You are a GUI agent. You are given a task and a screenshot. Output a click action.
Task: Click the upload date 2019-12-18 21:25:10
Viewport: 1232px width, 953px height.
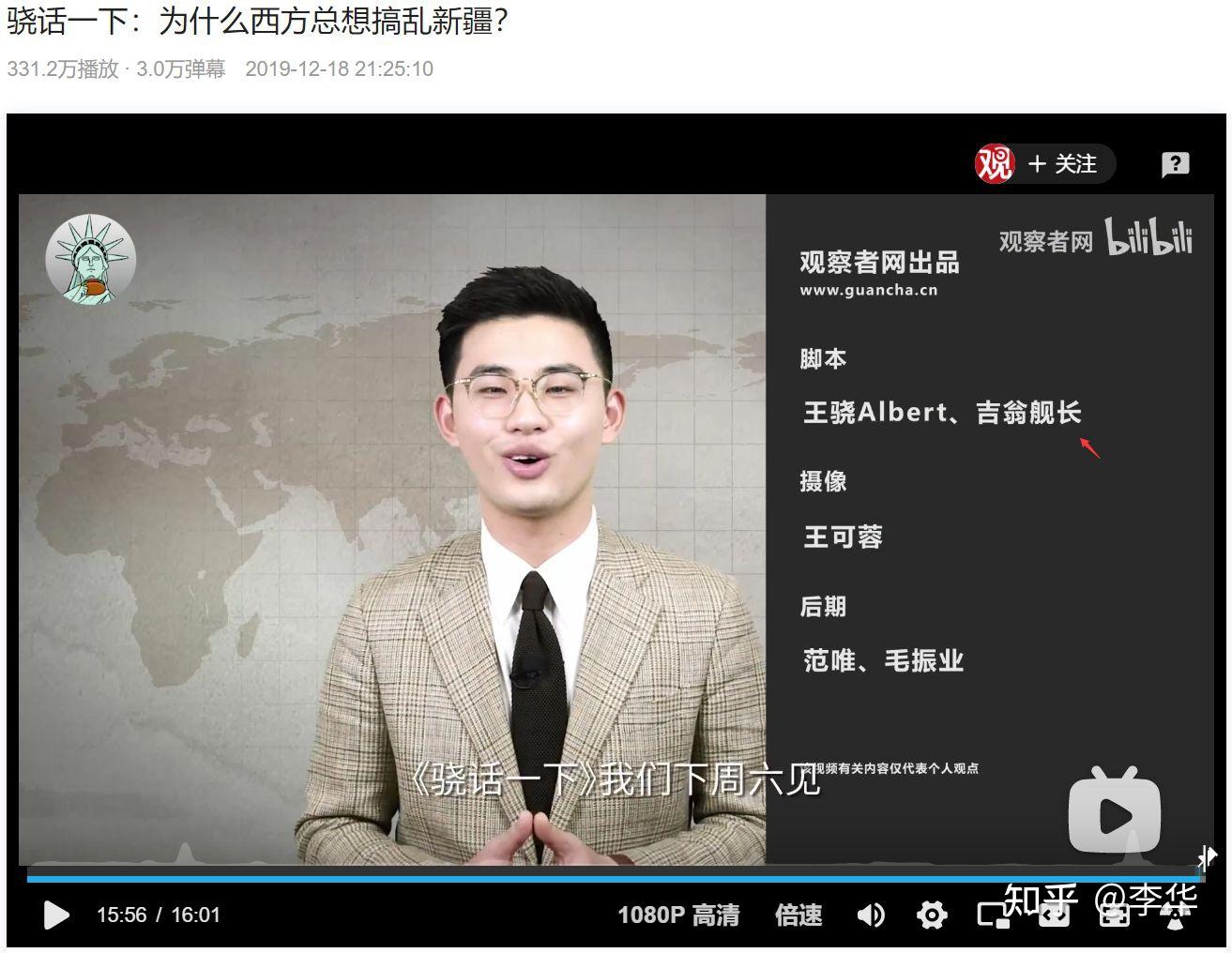(339, 68)
